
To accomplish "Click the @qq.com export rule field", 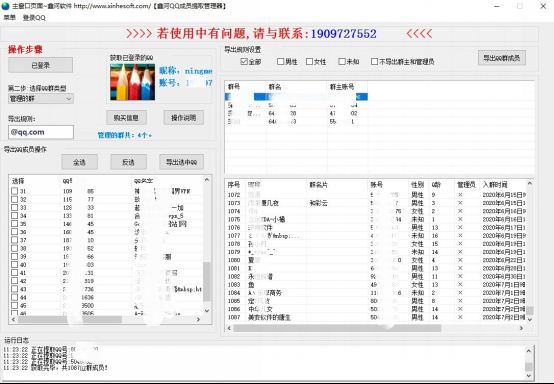I will click(x=41, y=132).
